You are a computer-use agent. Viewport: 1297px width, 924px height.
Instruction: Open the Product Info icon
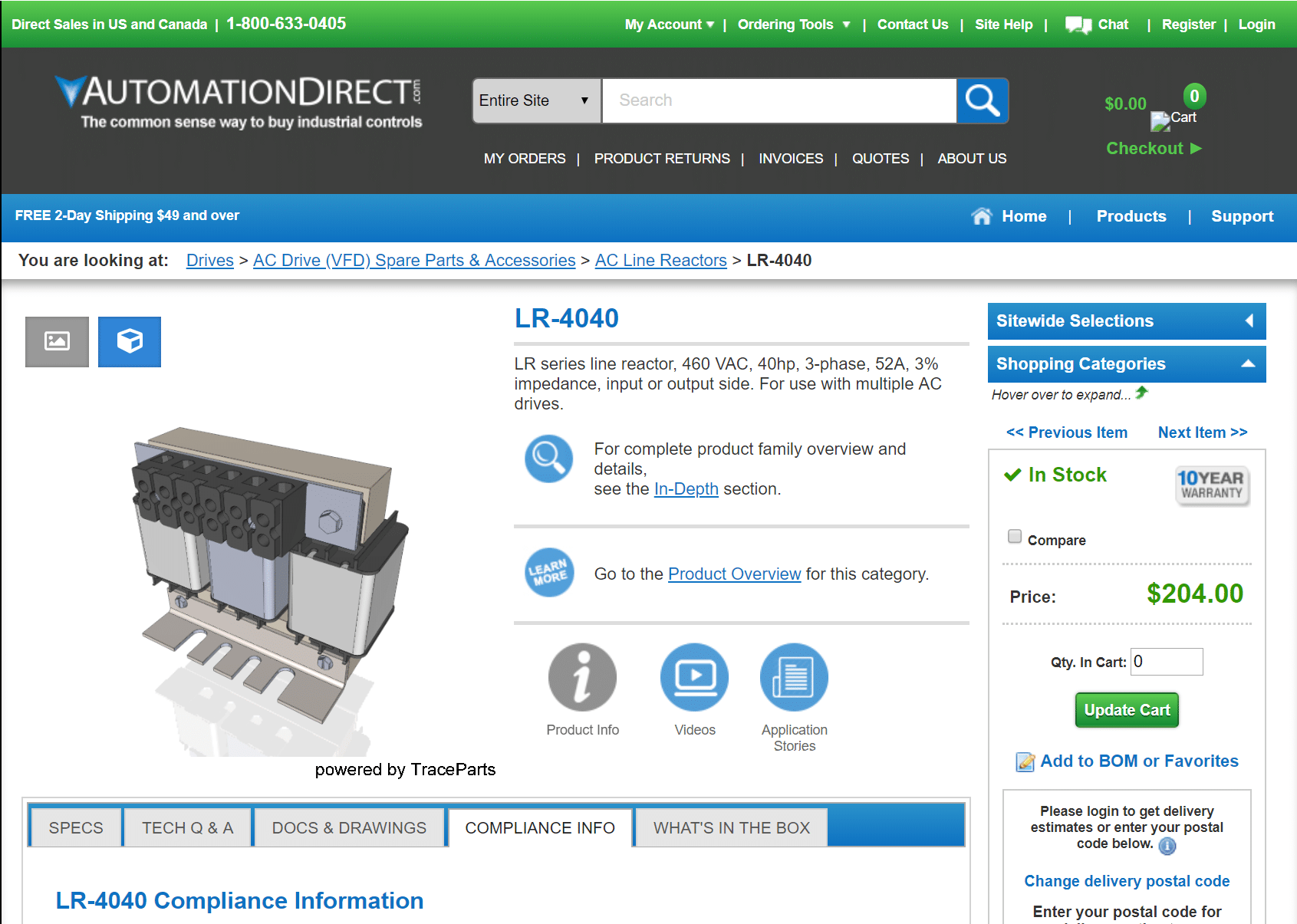(x=582, y=678)
